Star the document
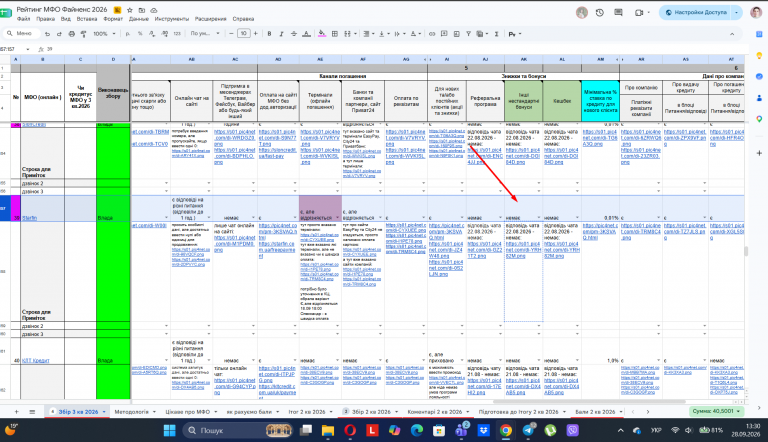The width and height of the screenshot is (768, 442). (x=130, y=10)
